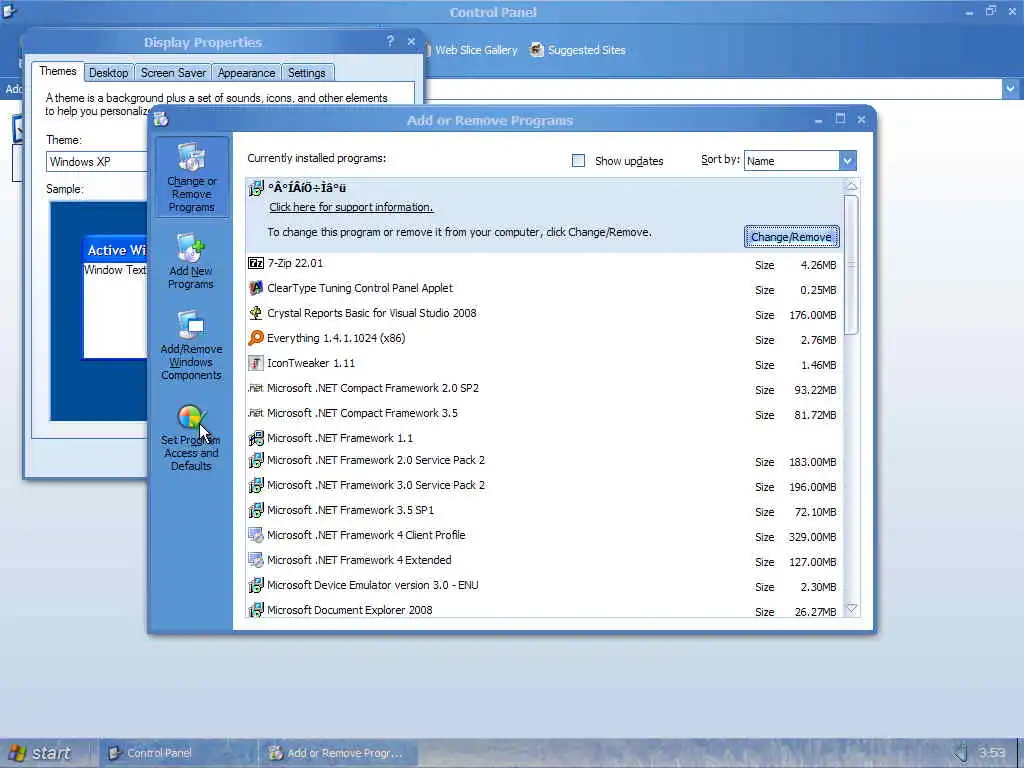The height and width of the screenshot is (768, 1024).
Task: Click the Windows start button
Action: click(x=40, y=753)
